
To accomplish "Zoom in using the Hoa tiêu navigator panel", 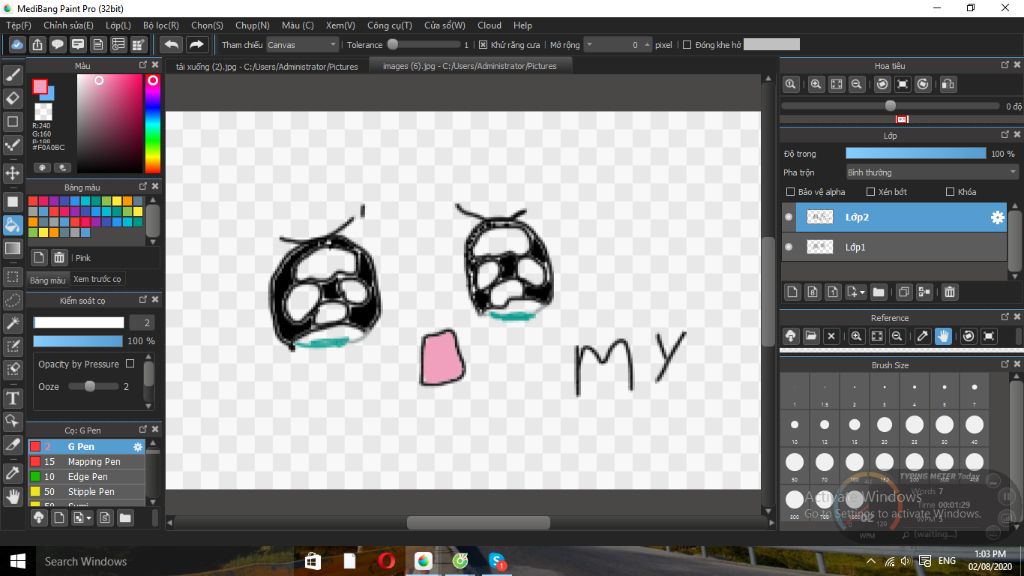I will click(816, 84).
